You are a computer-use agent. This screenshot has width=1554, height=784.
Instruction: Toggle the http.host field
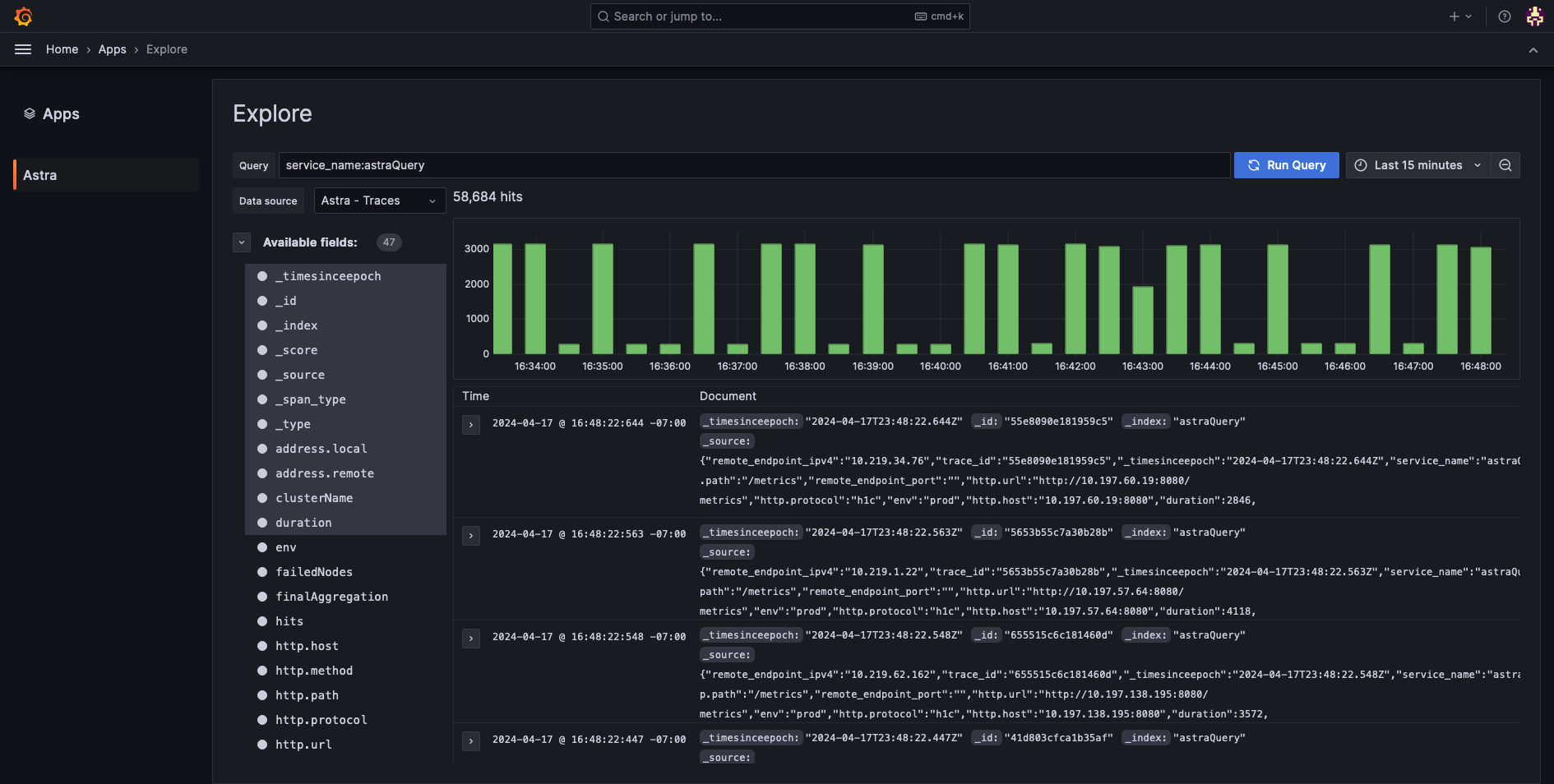coord(345,646)
